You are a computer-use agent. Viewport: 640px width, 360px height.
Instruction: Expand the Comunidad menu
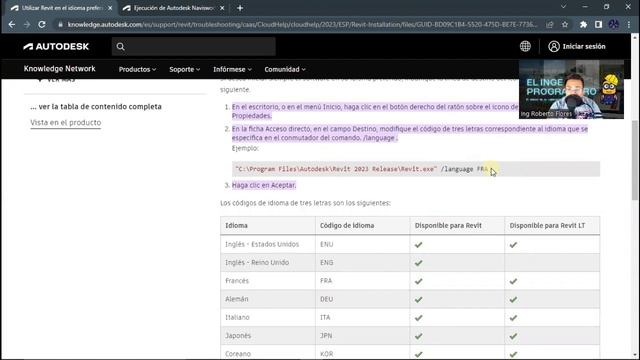pos(285,69)
